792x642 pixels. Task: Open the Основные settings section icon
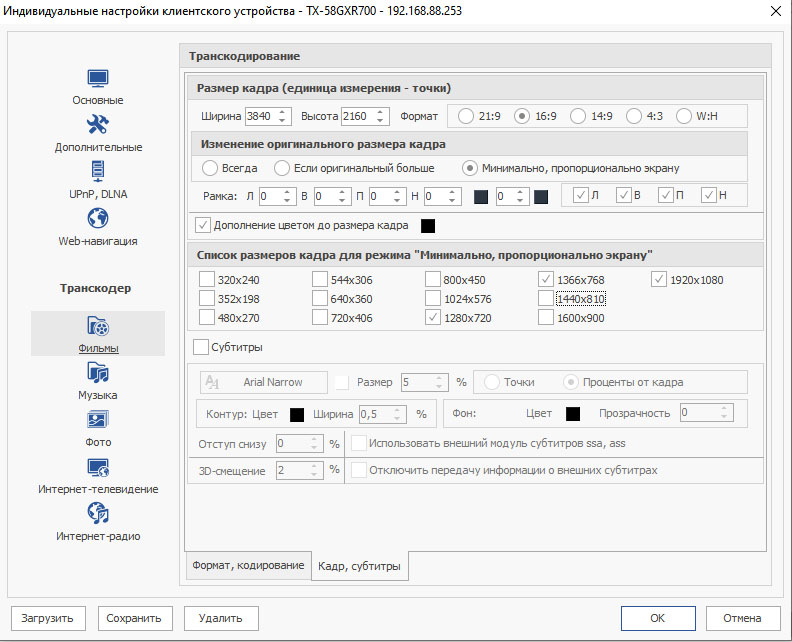tap(98, 79)
